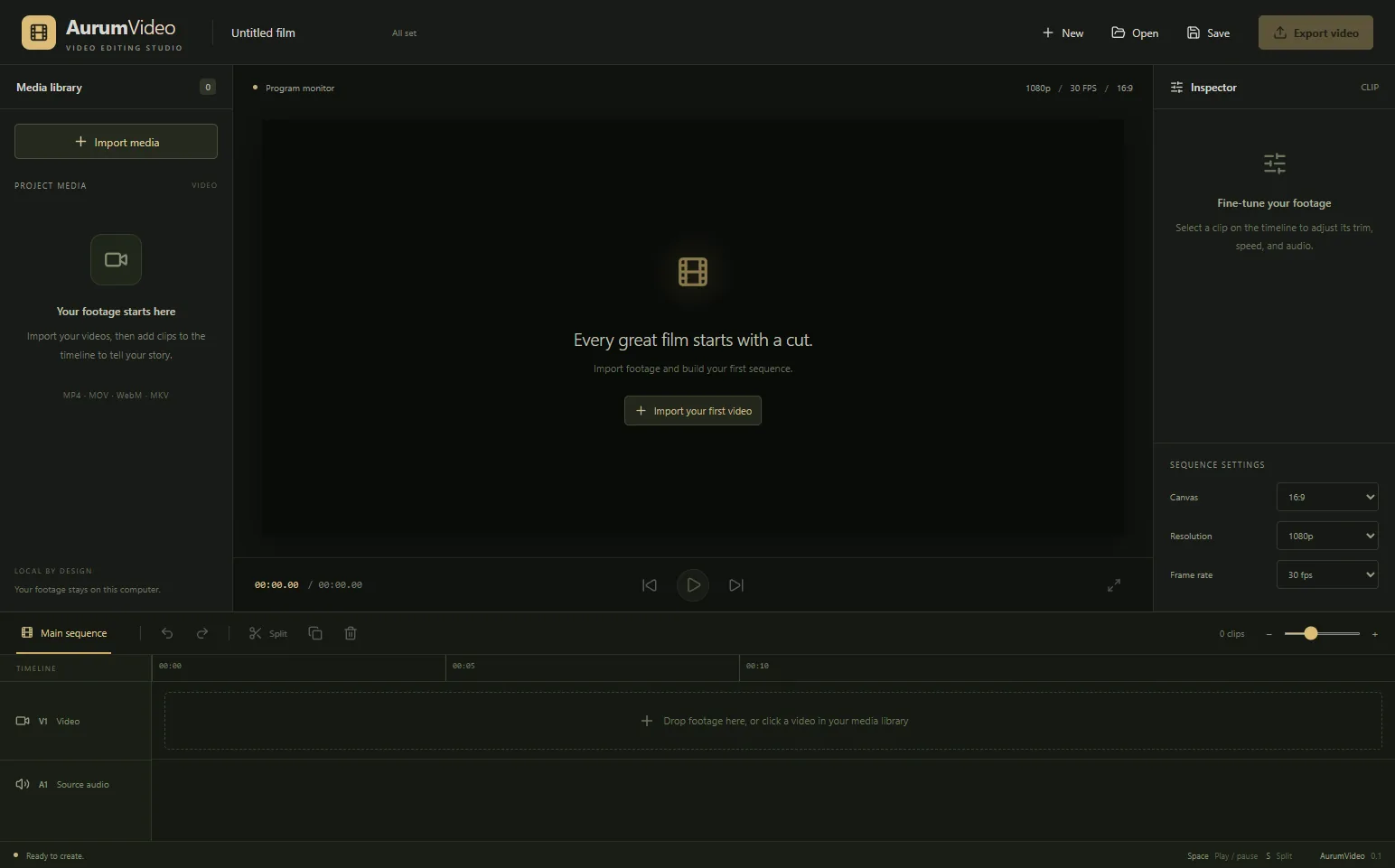1395x868 pixels.
Task: Create a new project with New
Action: pos(1063,33)
